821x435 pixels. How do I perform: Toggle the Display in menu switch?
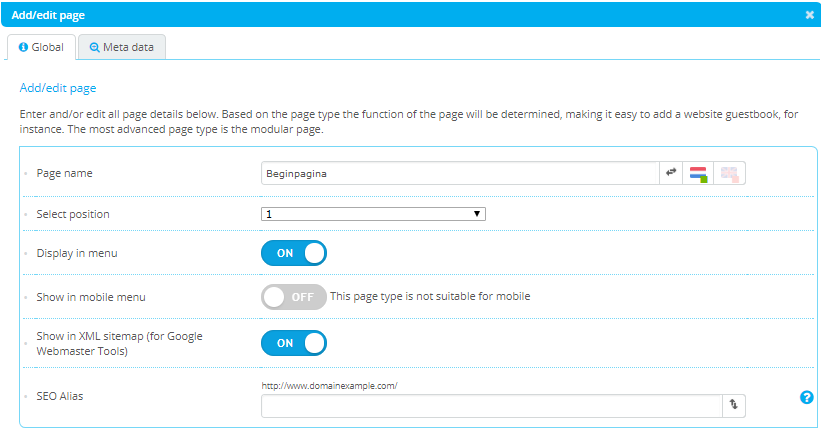click(294, 253)
